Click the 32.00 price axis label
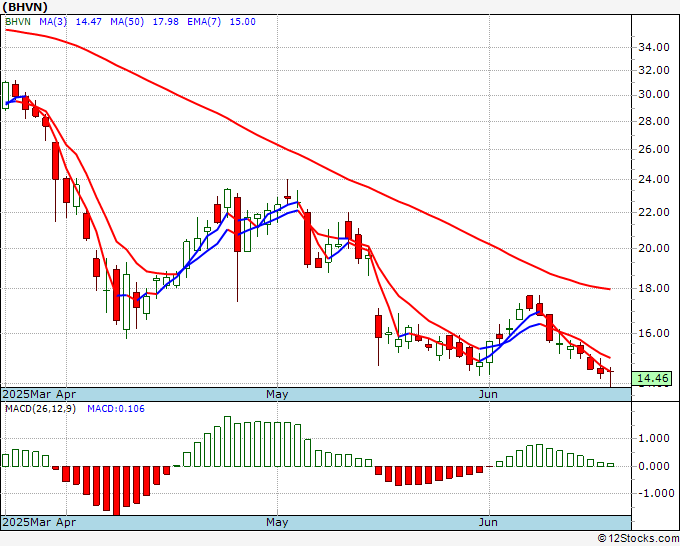680x546 pixels. pos(654,70)
